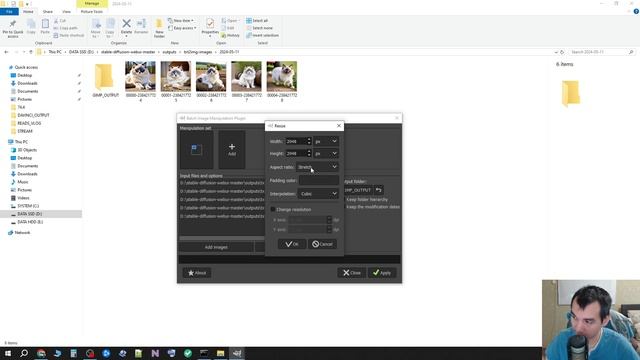Screen dimensions: 640x360
Task: Open the Height unit px dropdown
Action: tap(326, 153)
